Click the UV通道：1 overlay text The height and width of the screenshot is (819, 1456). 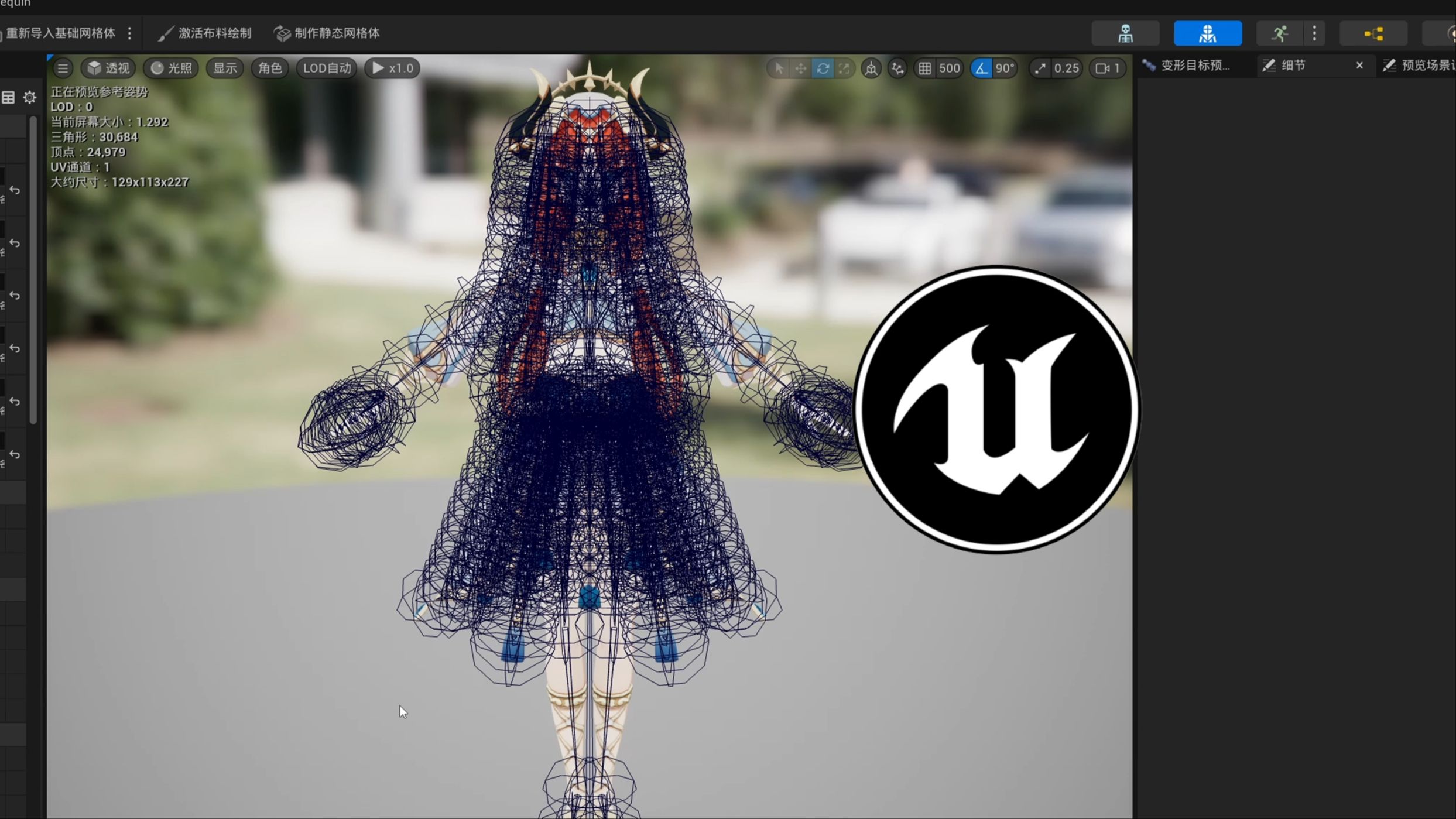80,167
